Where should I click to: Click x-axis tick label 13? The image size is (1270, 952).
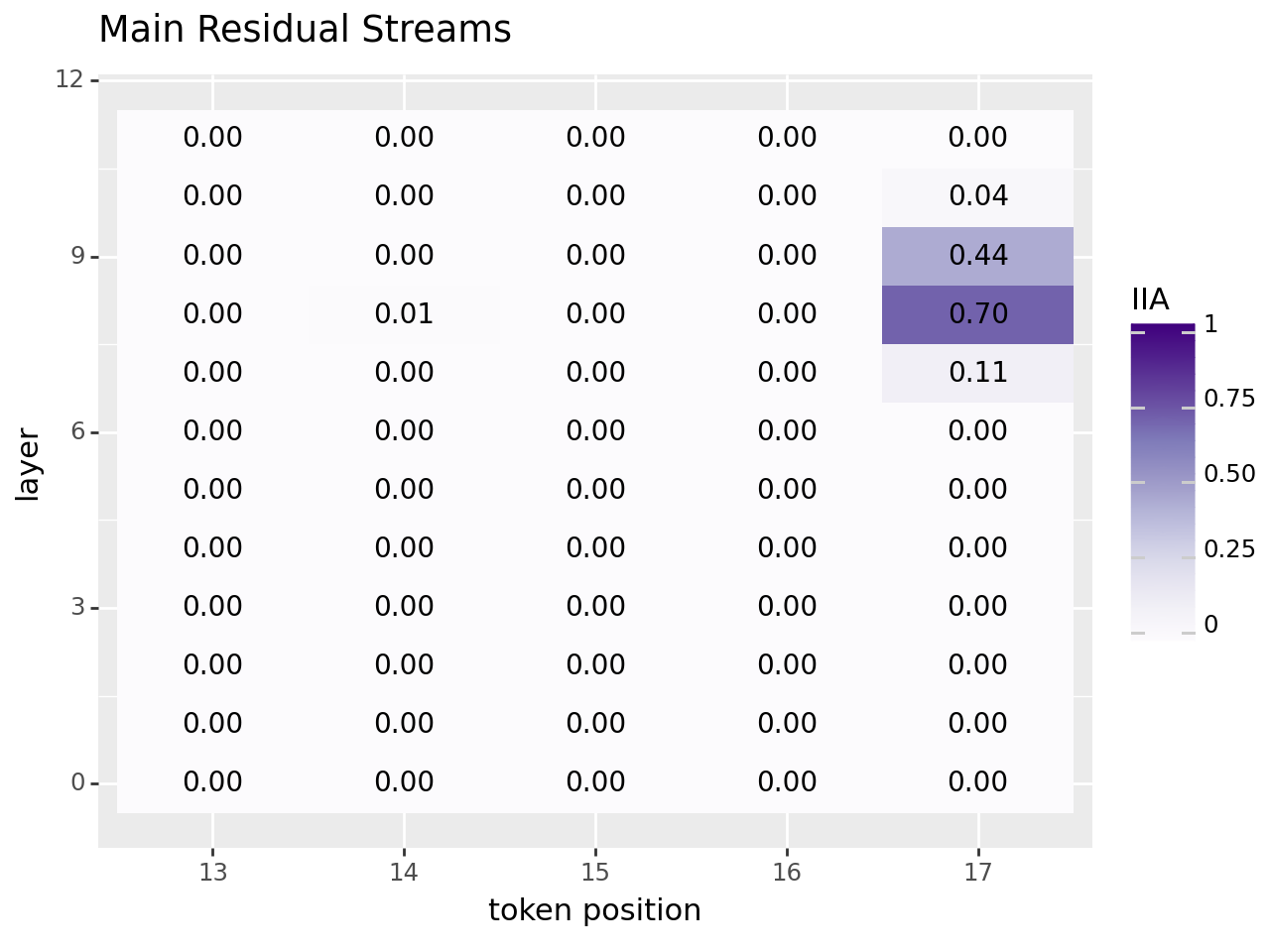212,873
